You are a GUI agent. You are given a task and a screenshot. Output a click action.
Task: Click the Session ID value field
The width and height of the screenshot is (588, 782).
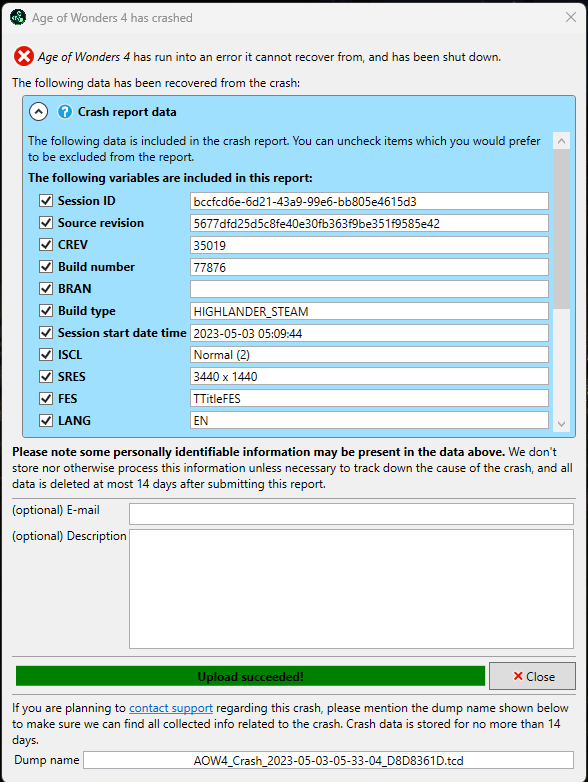pos(369,201)
